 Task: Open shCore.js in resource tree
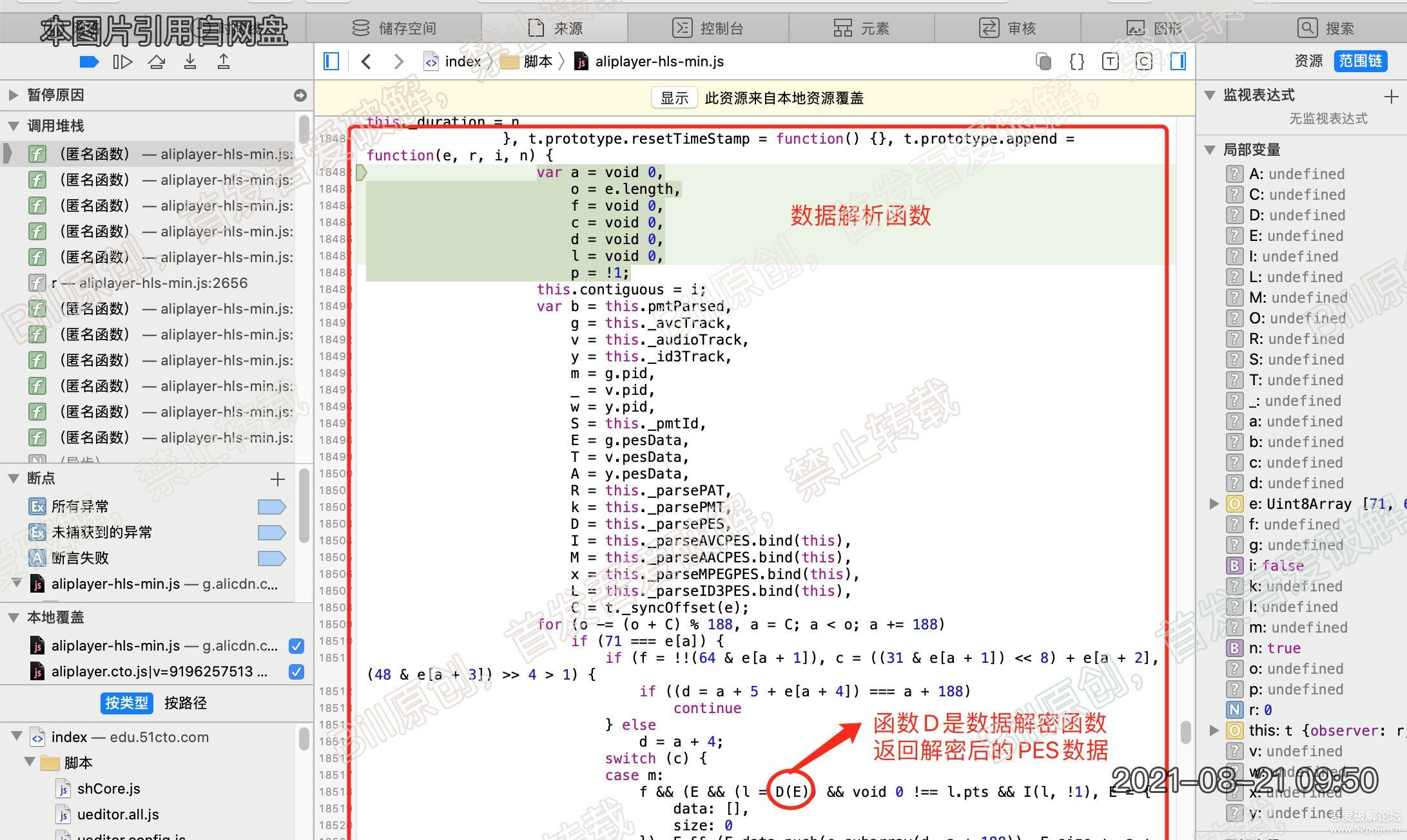pos(108,788)
